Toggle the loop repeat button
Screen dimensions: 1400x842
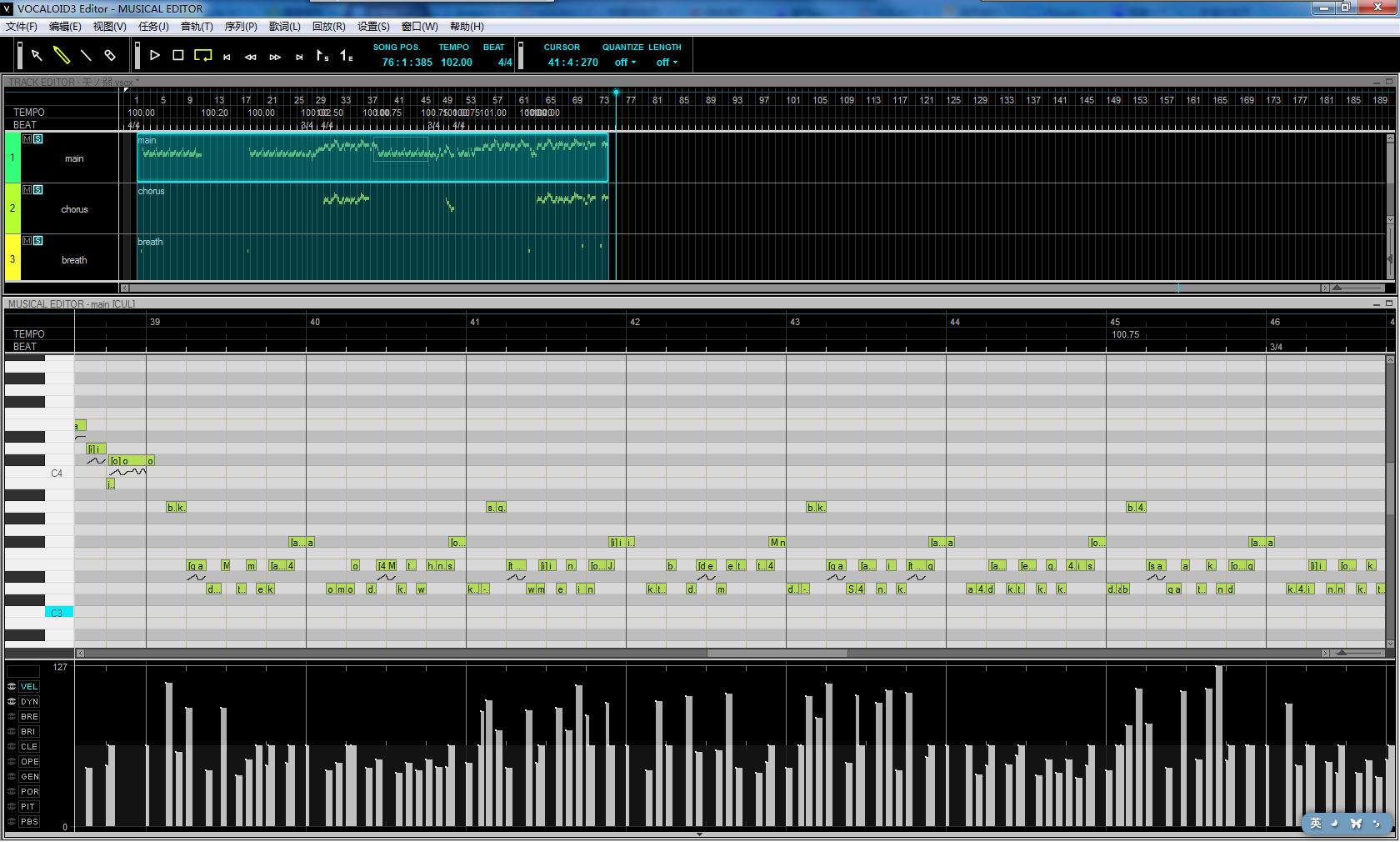pyautogui.click(x=202, y=55)
